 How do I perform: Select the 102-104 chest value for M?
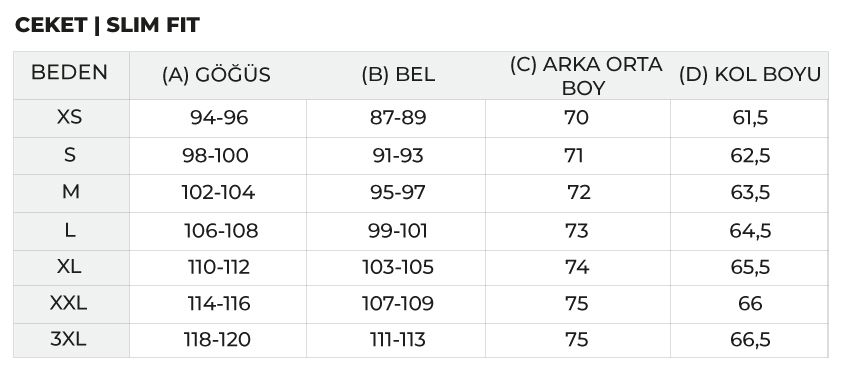[218, 192]
